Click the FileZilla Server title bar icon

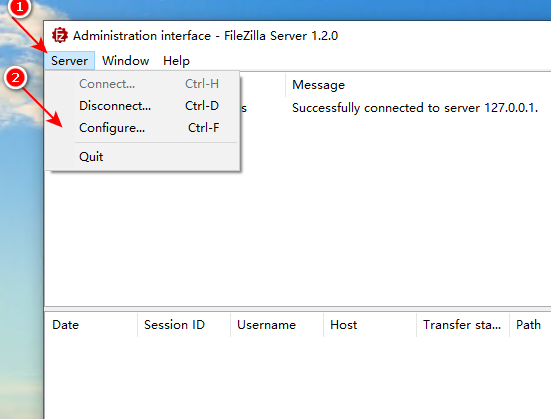(x=59, y=36)
